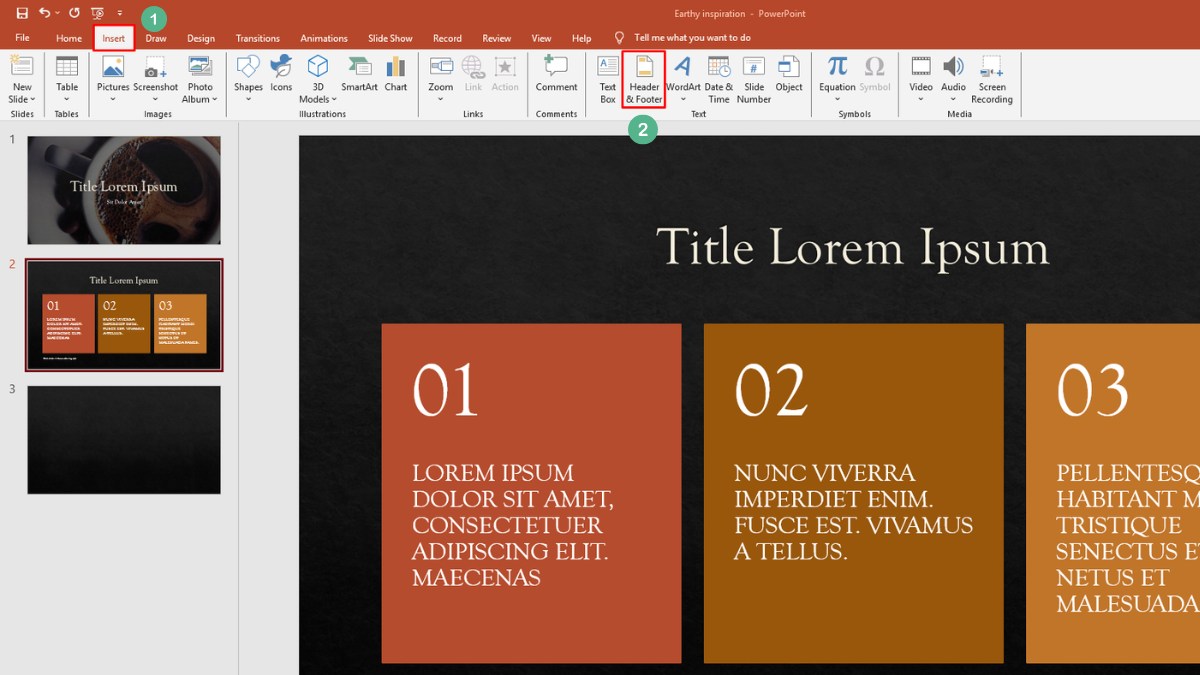Open the Help tab
The height and width of the screenshot is (675, 1200).
582,38
